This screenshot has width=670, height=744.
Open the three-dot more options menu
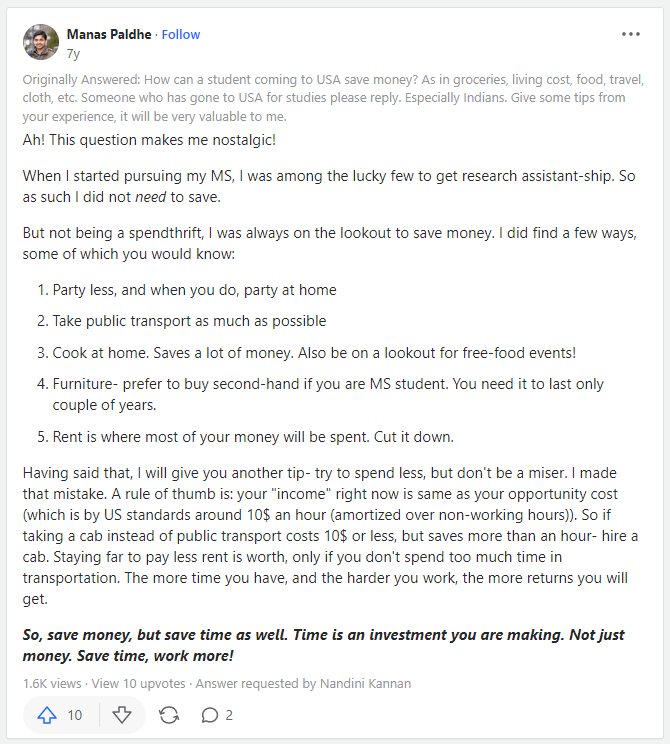[631, 34]
